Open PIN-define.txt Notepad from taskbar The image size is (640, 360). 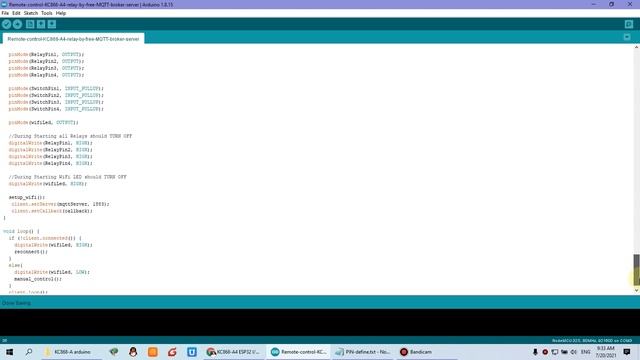pos(363,352)
